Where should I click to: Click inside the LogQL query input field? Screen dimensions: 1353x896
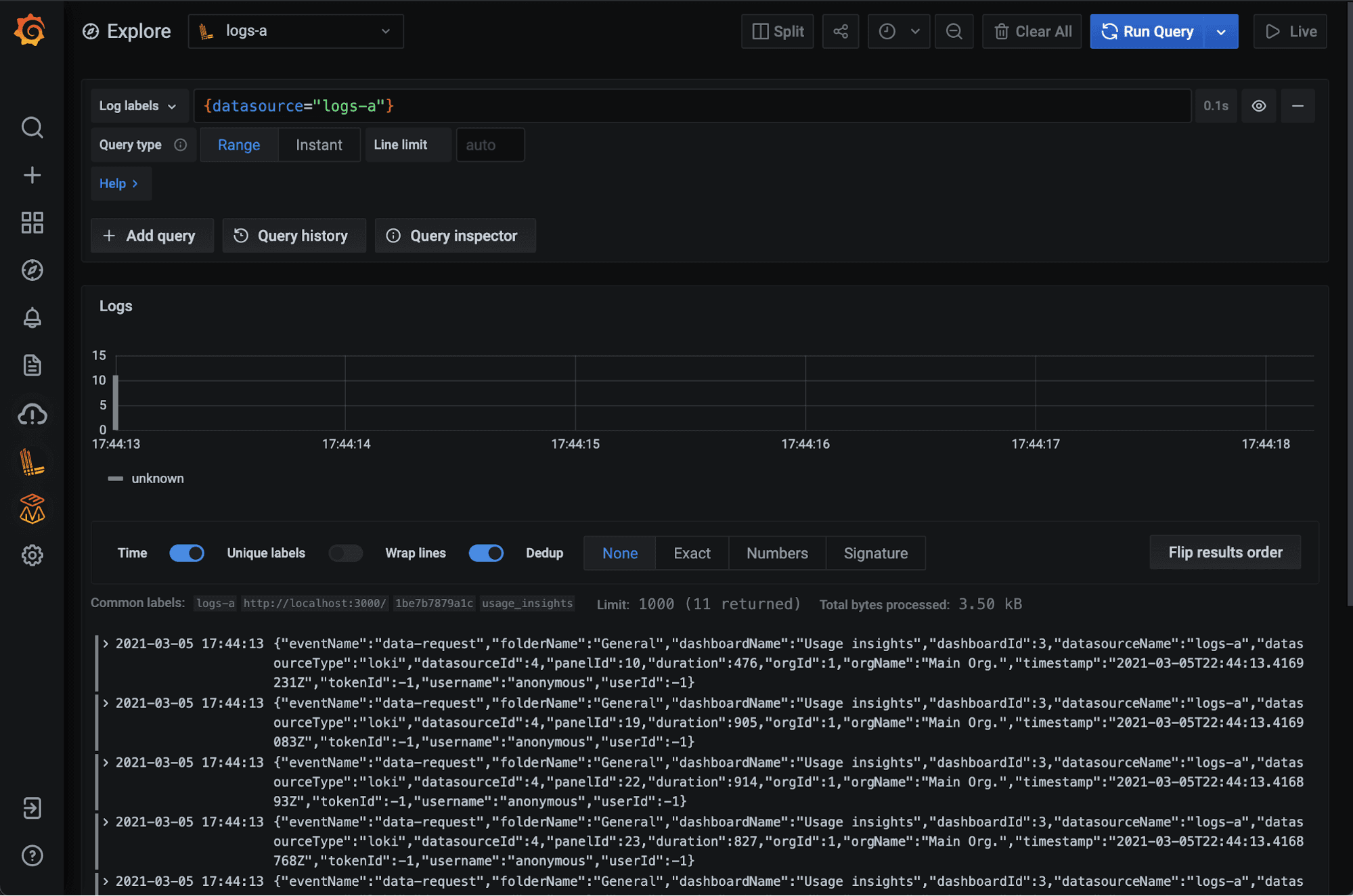pyautogui.click(x=609, y=106)
